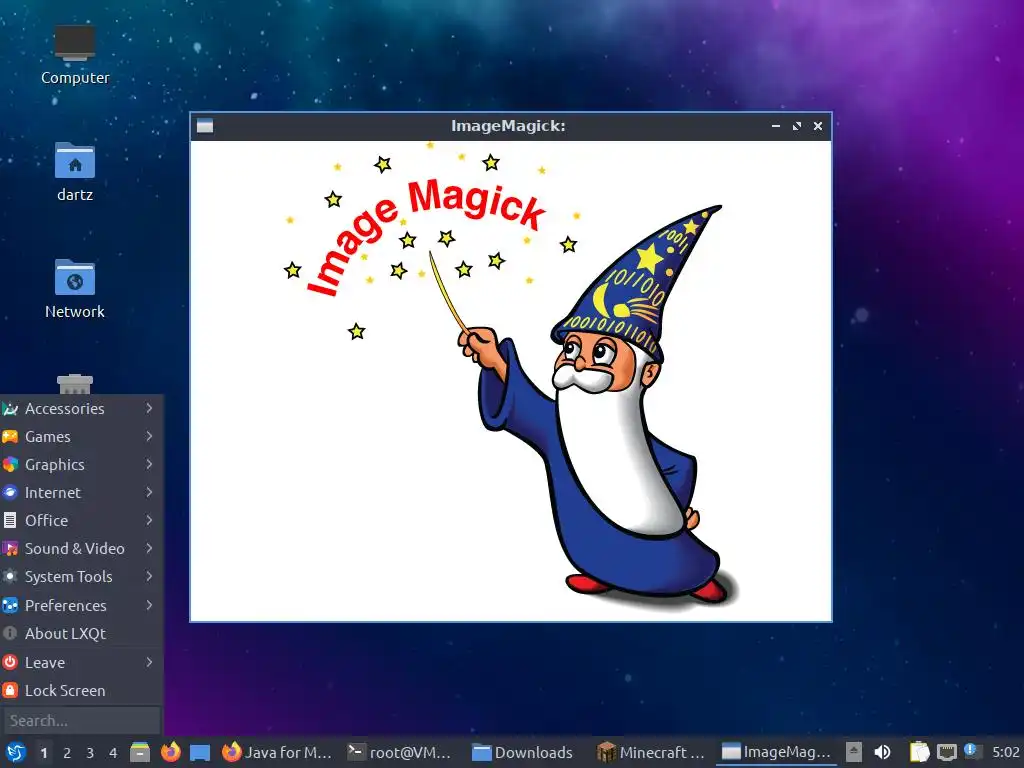
Task: Click the ImageMagick window menu icon
Action: coord(205,126)
